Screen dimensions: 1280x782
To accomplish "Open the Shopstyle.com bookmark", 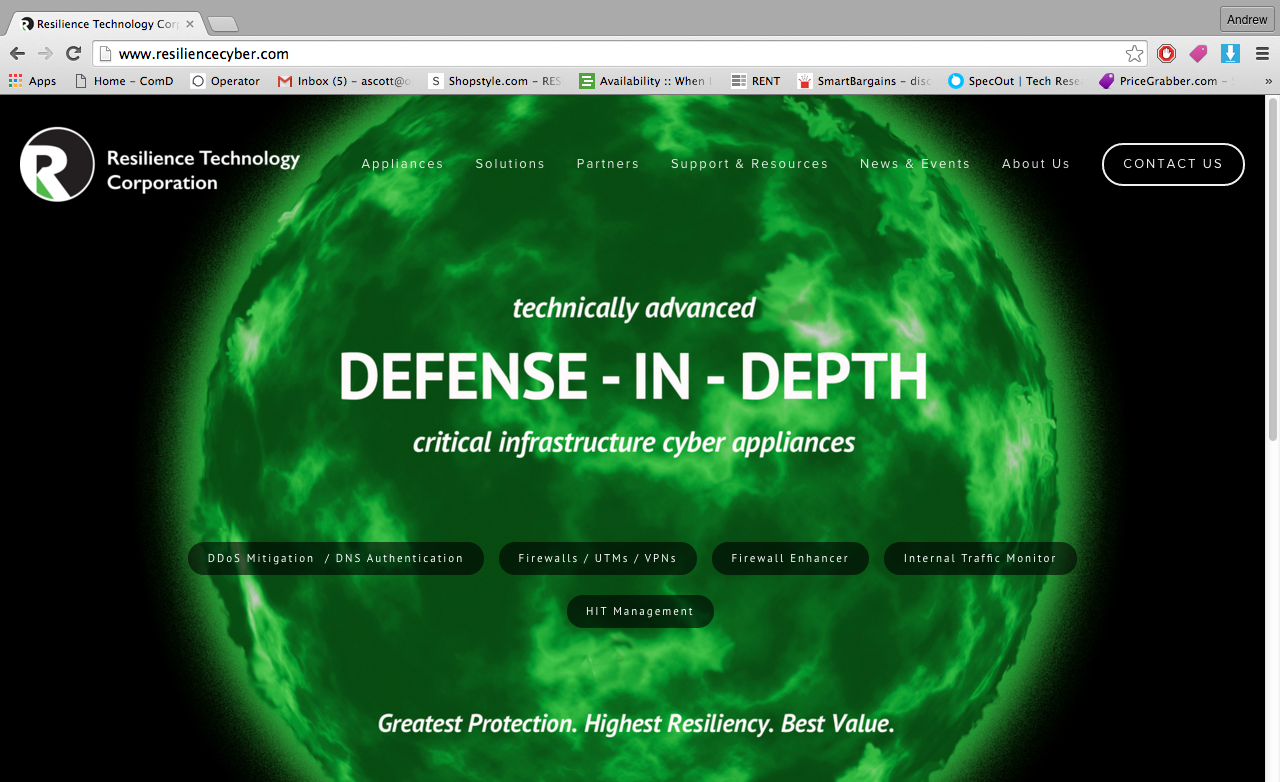I will pos(495,81).
